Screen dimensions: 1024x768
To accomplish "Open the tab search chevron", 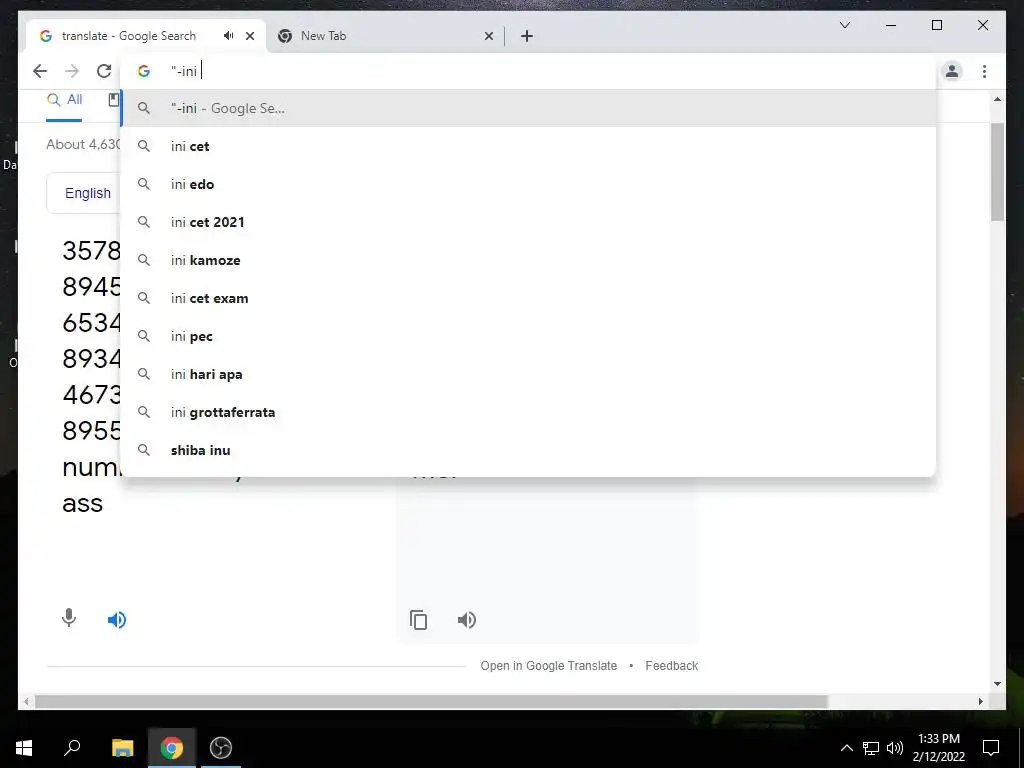I will pyautogui.click(x=844, y=25).
